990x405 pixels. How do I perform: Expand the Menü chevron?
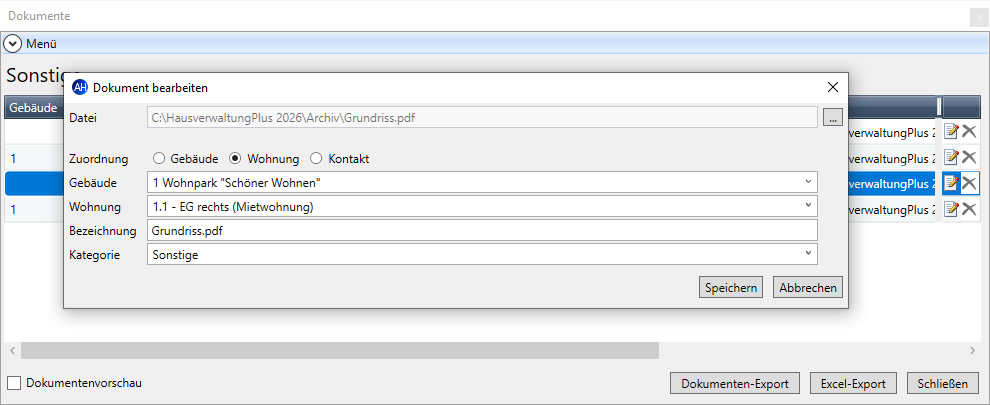tap(13, 44)
